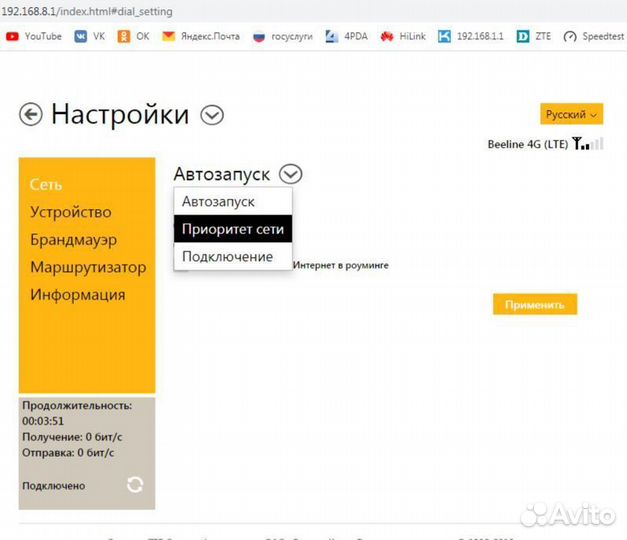Image resolution: width=627 pixels, height=540 pixels.
Task: Click the Beeline 4G (LTE) status text
Action: pos(527,144)
